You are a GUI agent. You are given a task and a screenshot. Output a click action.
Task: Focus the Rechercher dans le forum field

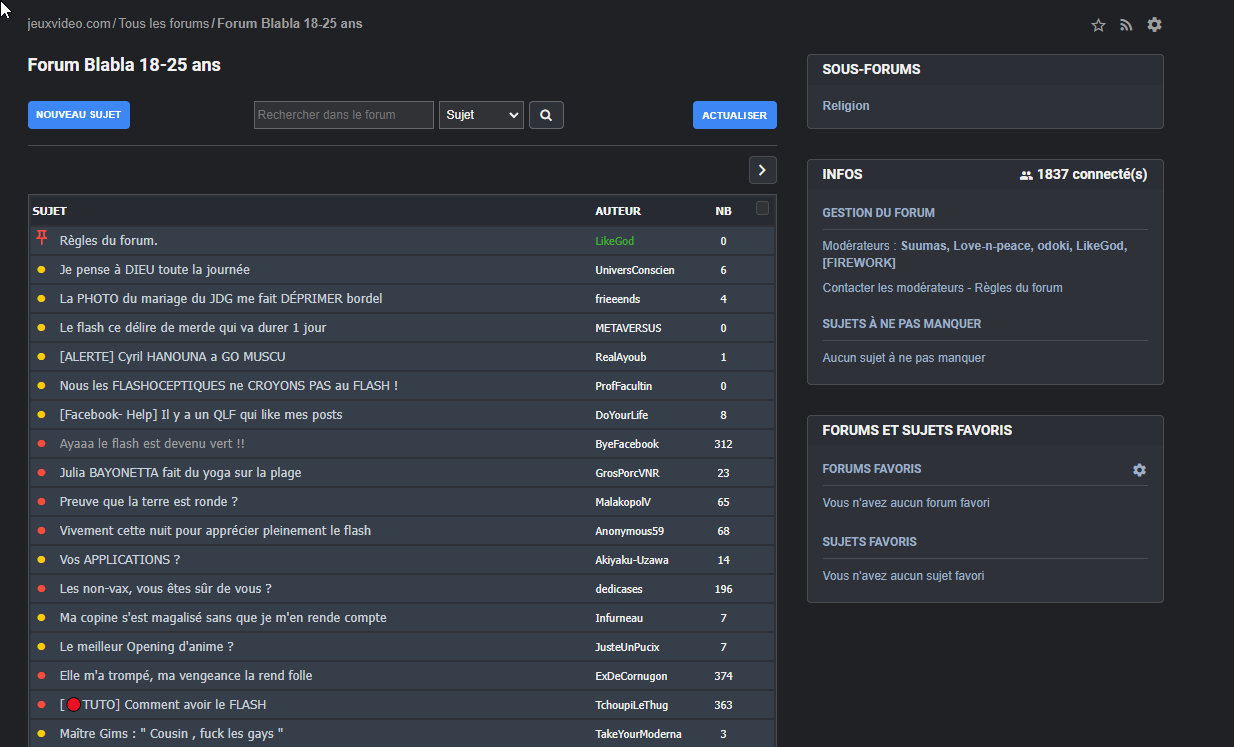pos(343,115)
